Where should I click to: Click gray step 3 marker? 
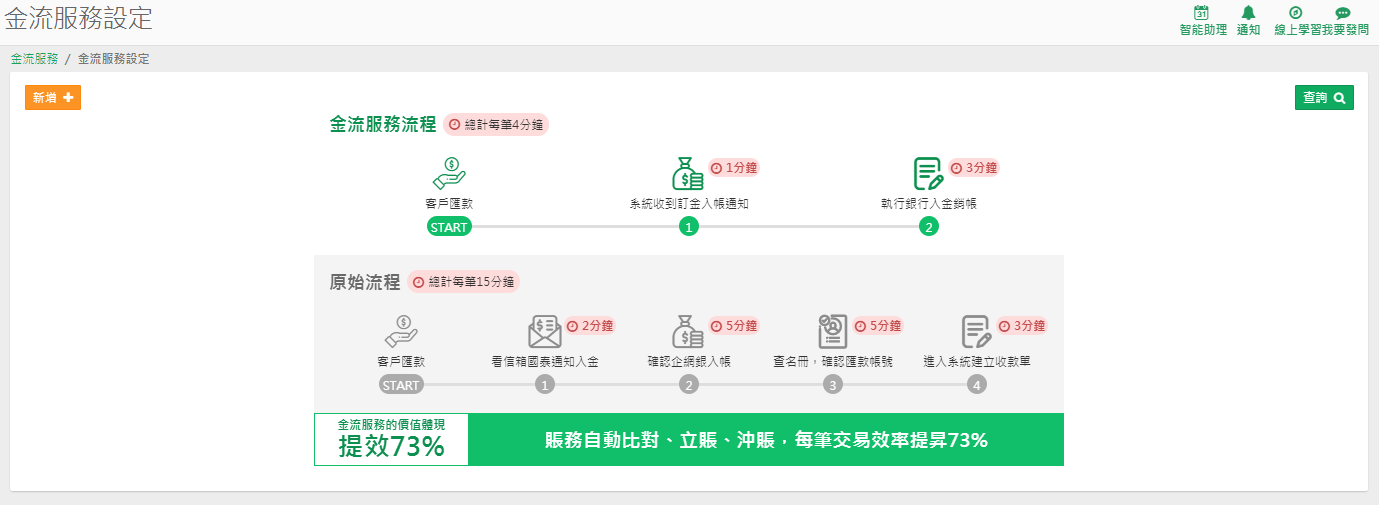click(833, 385)
